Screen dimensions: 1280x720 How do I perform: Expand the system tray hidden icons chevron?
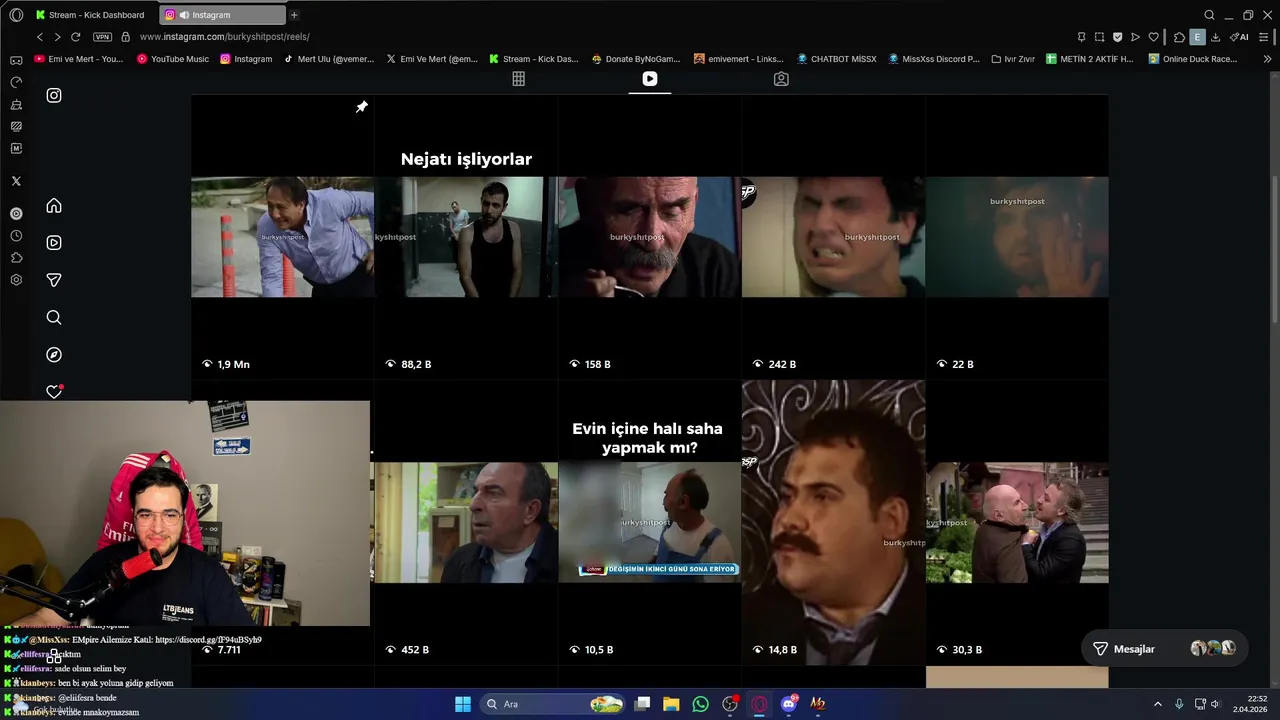[1158, 704]
